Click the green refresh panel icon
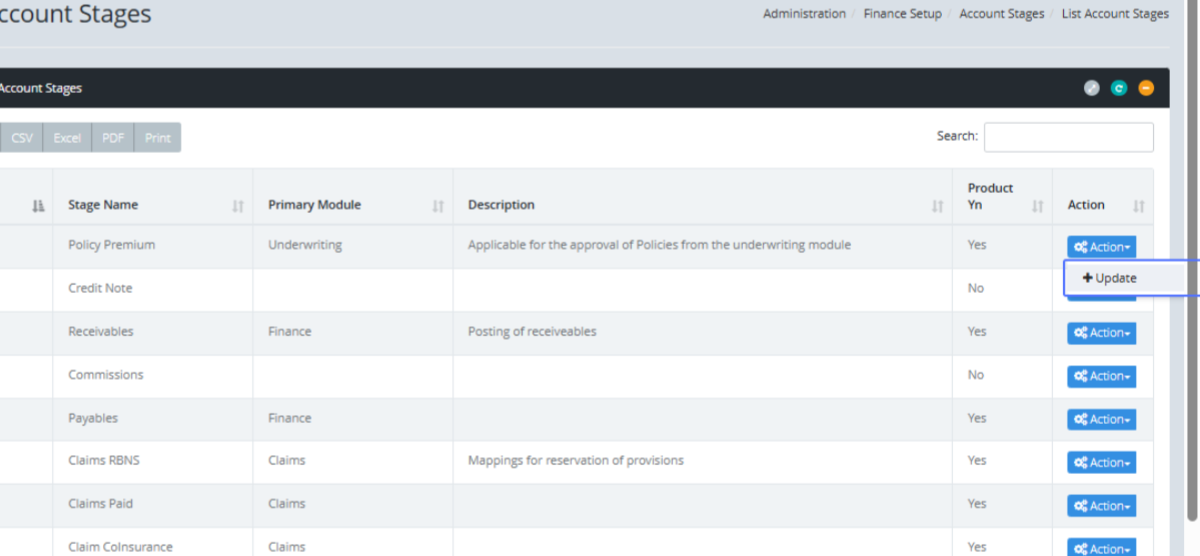 click(1119, 88)
